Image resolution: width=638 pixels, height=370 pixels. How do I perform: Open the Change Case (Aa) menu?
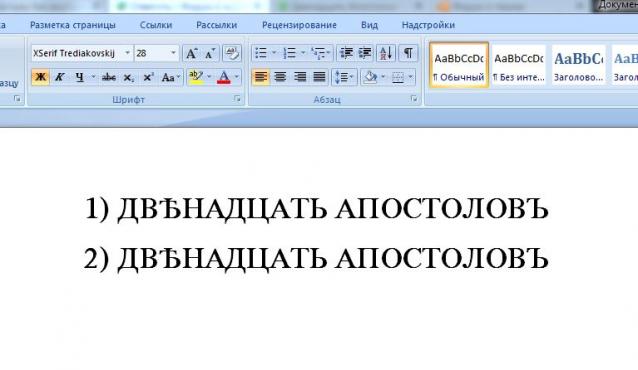(x=170, y=77)
